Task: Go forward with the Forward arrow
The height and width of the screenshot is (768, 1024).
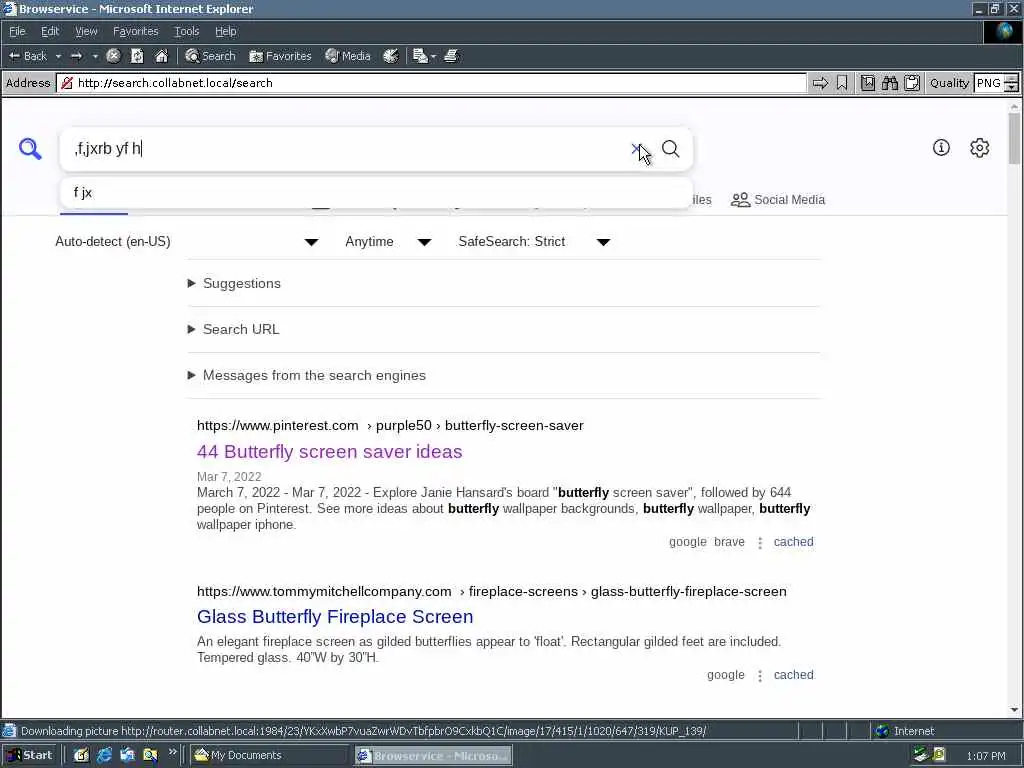Action: (76, 56)
